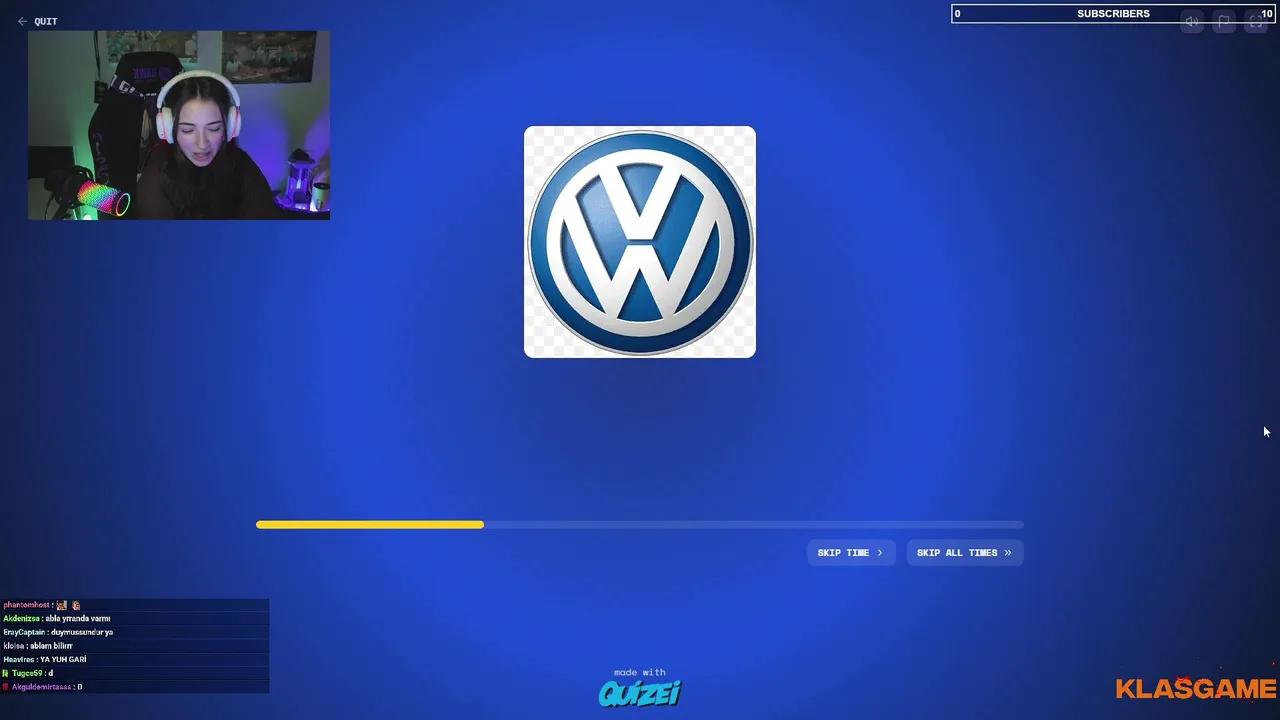Image resolution: width=1280 pixels, height=720 pixels.
Task: Click the Quizei logo at the bottom
Action: pos(640,692)
